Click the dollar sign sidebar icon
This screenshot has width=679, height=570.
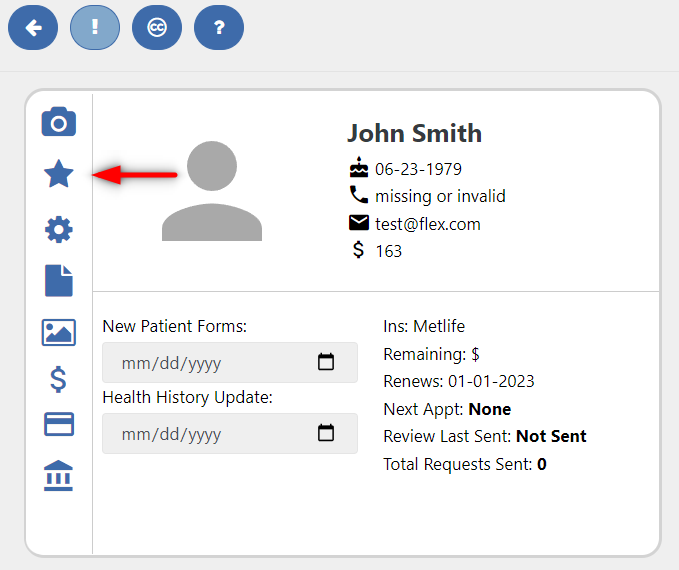pyautogui.click(x=58, y=379)
